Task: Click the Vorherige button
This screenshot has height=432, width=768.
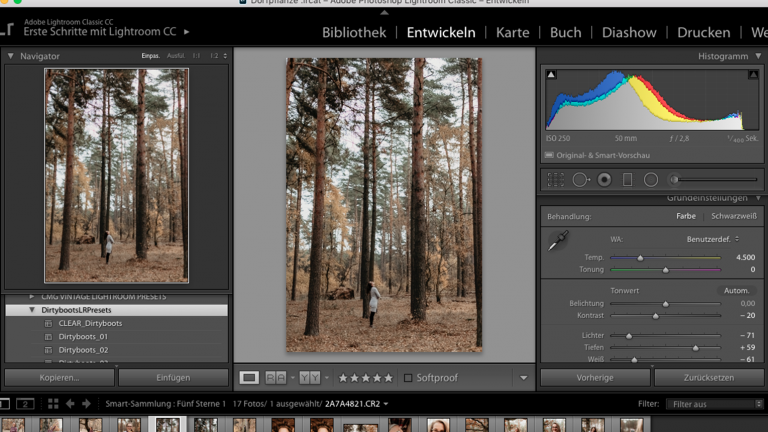Action: coord(595,378)
